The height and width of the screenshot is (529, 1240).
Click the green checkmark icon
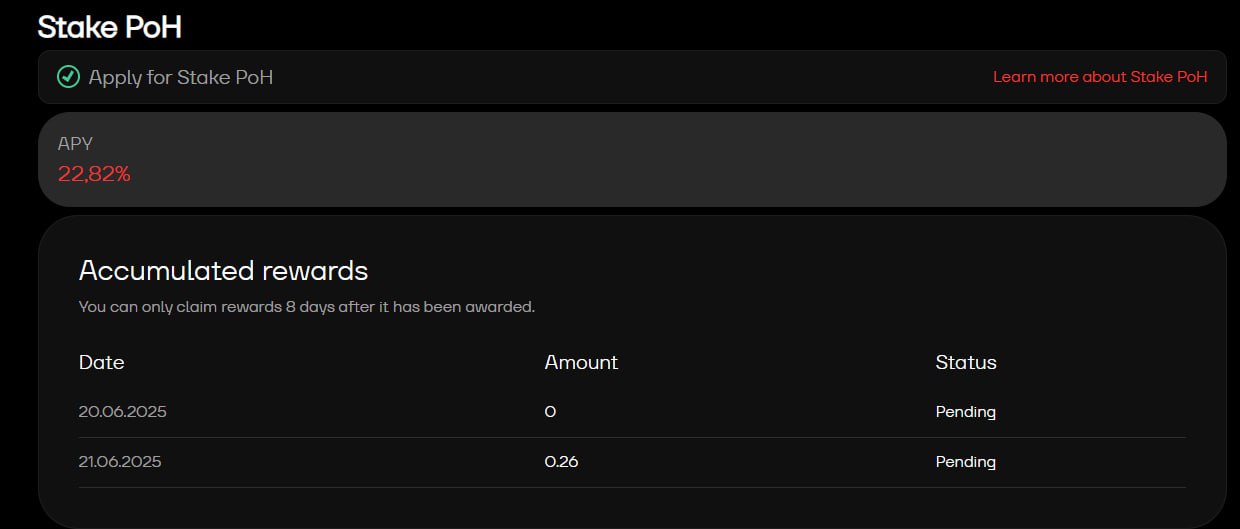68,77
